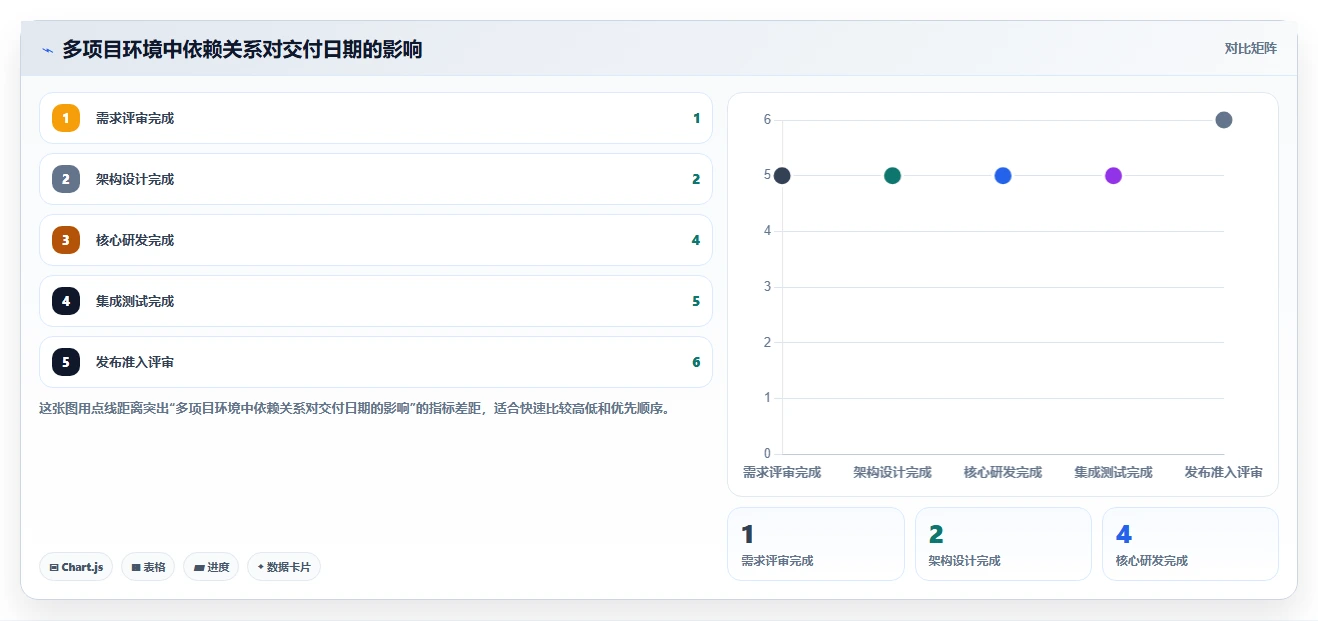The image size is (1318, 621).
Task: Click the value 5 in the 集成测试完成 row
Action: pyautogui.click(x=696, y=301)
